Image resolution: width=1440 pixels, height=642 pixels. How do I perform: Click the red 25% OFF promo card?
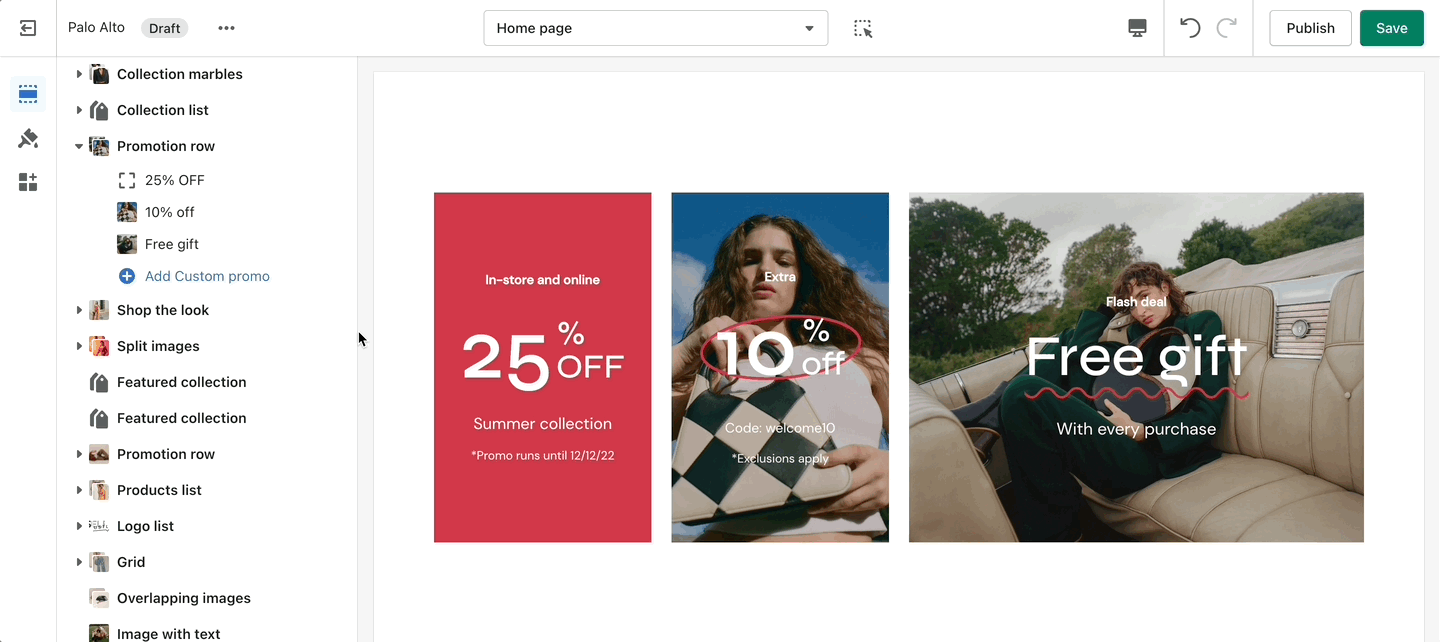[542, 367]
